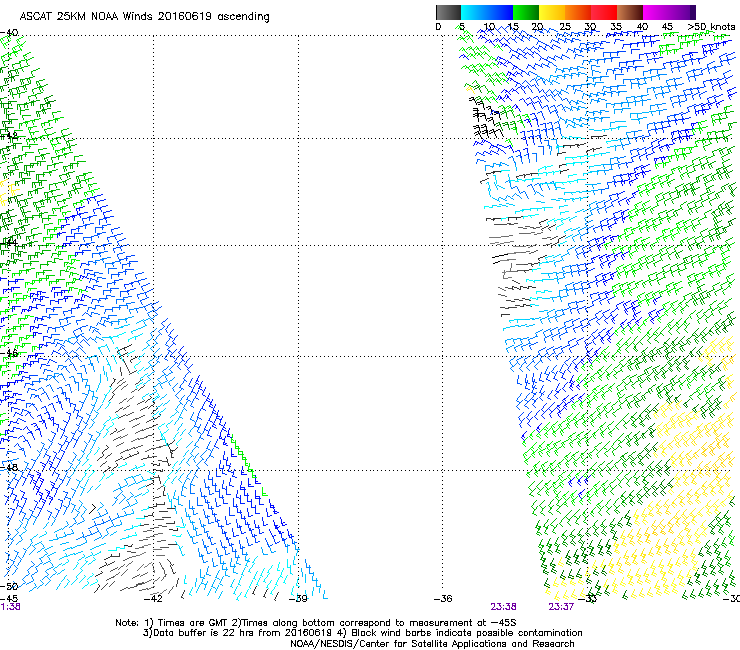Click the '-36' longitude label
The width and height of the screenshot is (740, 650).
coord(443,599)
